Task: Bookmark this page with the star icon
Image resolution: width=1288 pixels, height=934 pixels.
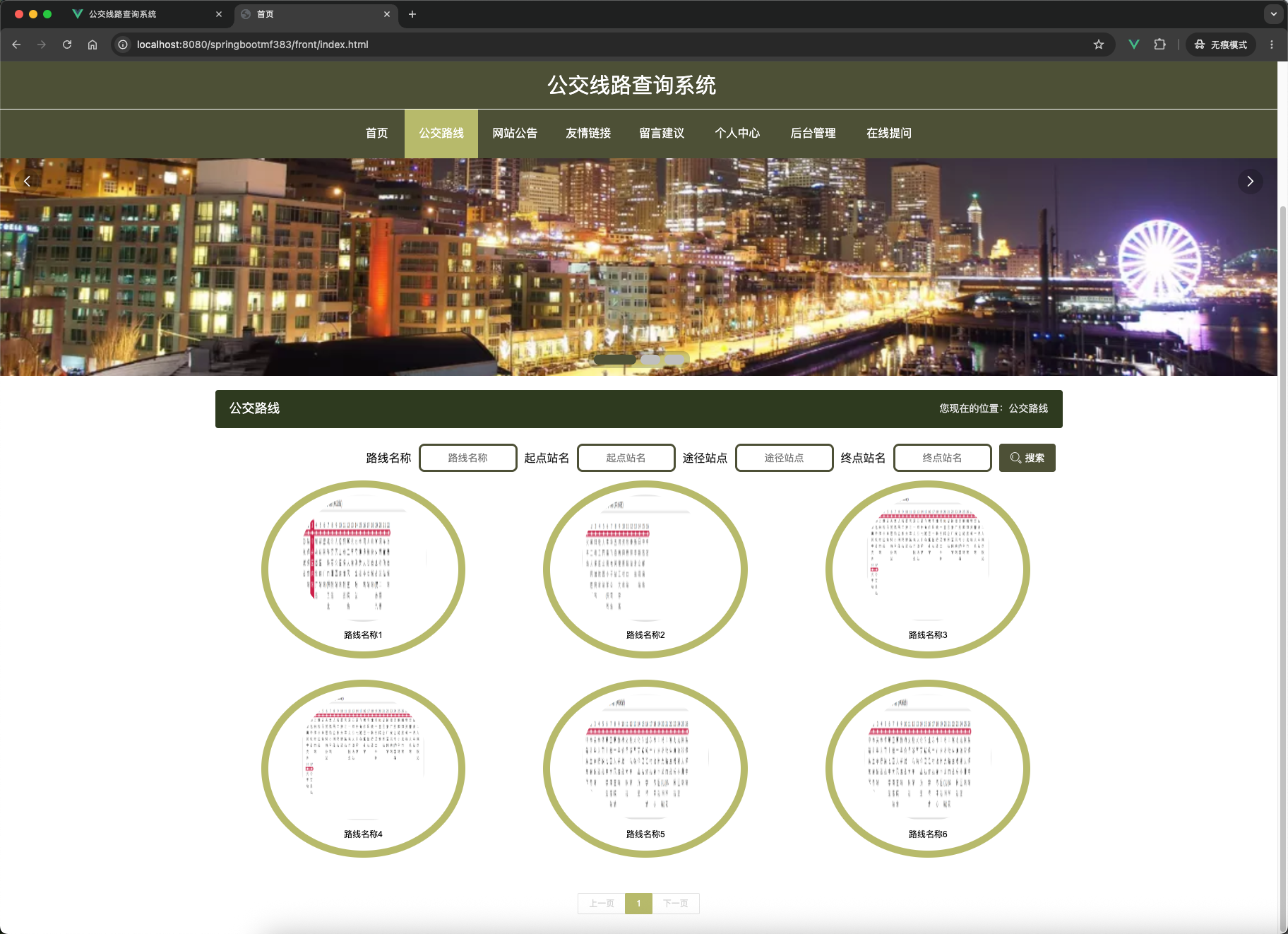Action: coord(1099,45)
